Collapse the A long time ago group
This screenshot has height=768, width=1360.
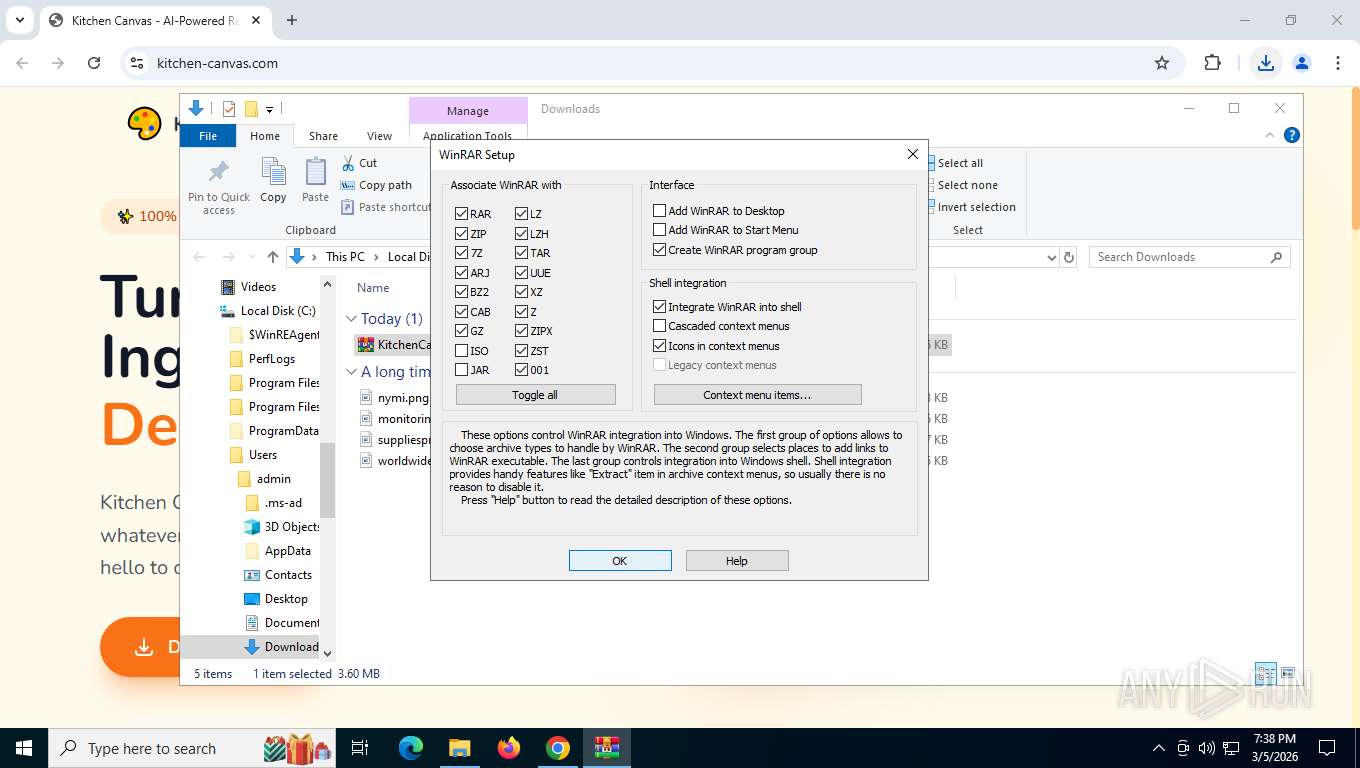pyautogui.click(x=351, y=372)
